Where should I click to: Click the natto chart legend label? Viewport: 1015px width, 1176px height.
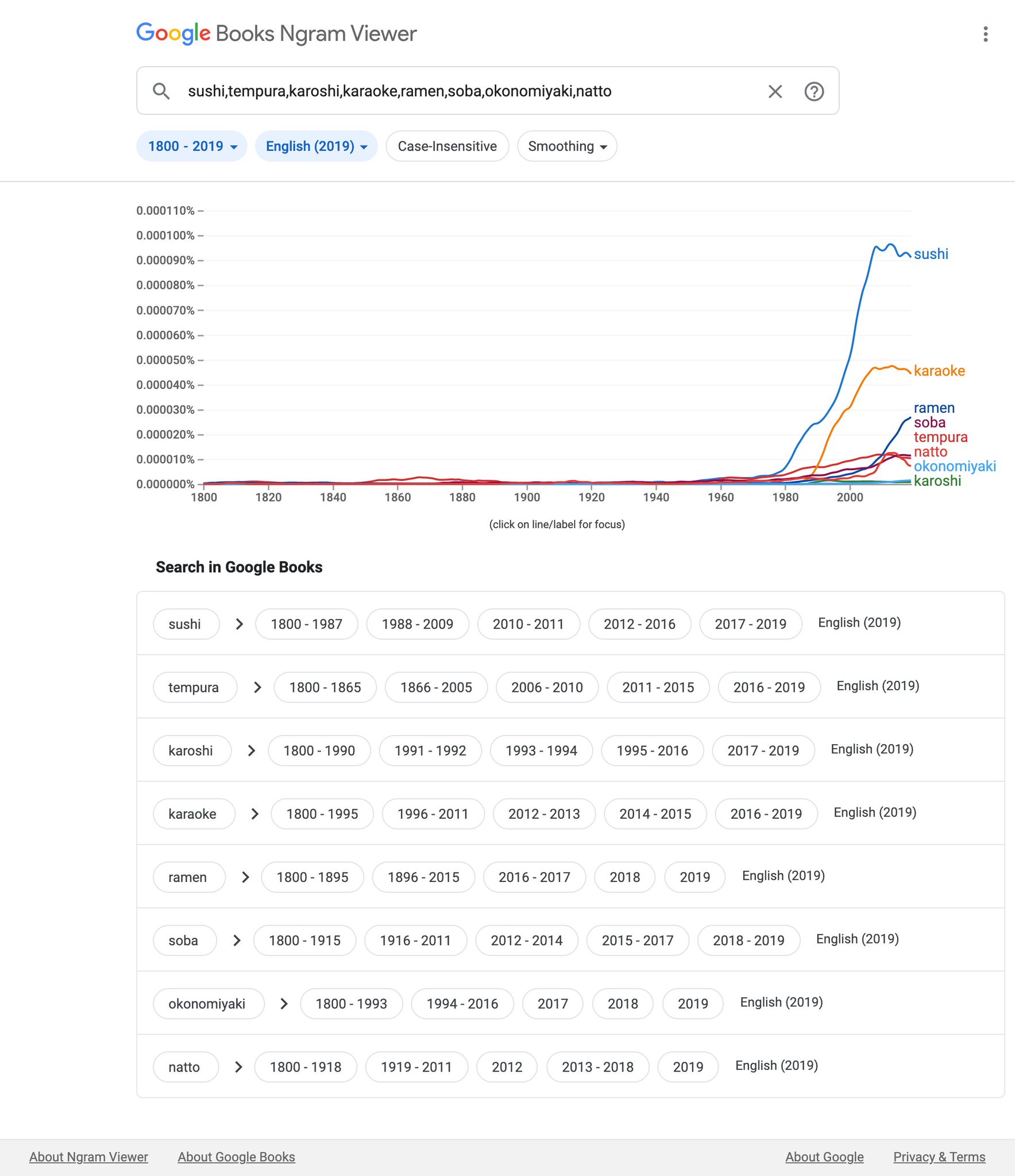pos(930,451)
